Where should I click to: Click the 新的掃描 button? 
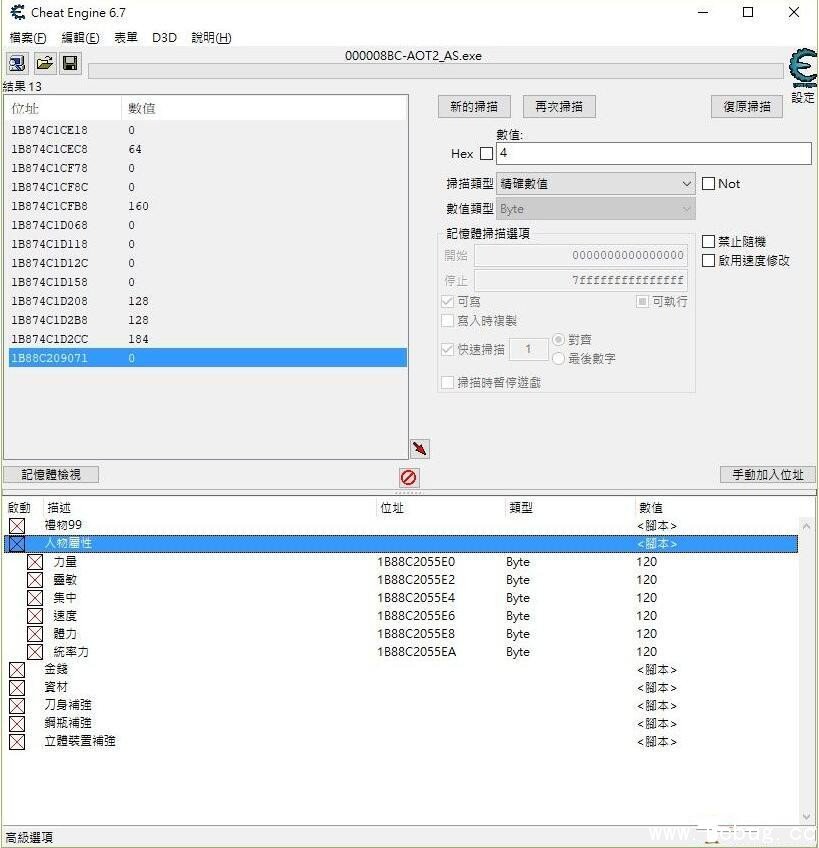pos(474,107)
